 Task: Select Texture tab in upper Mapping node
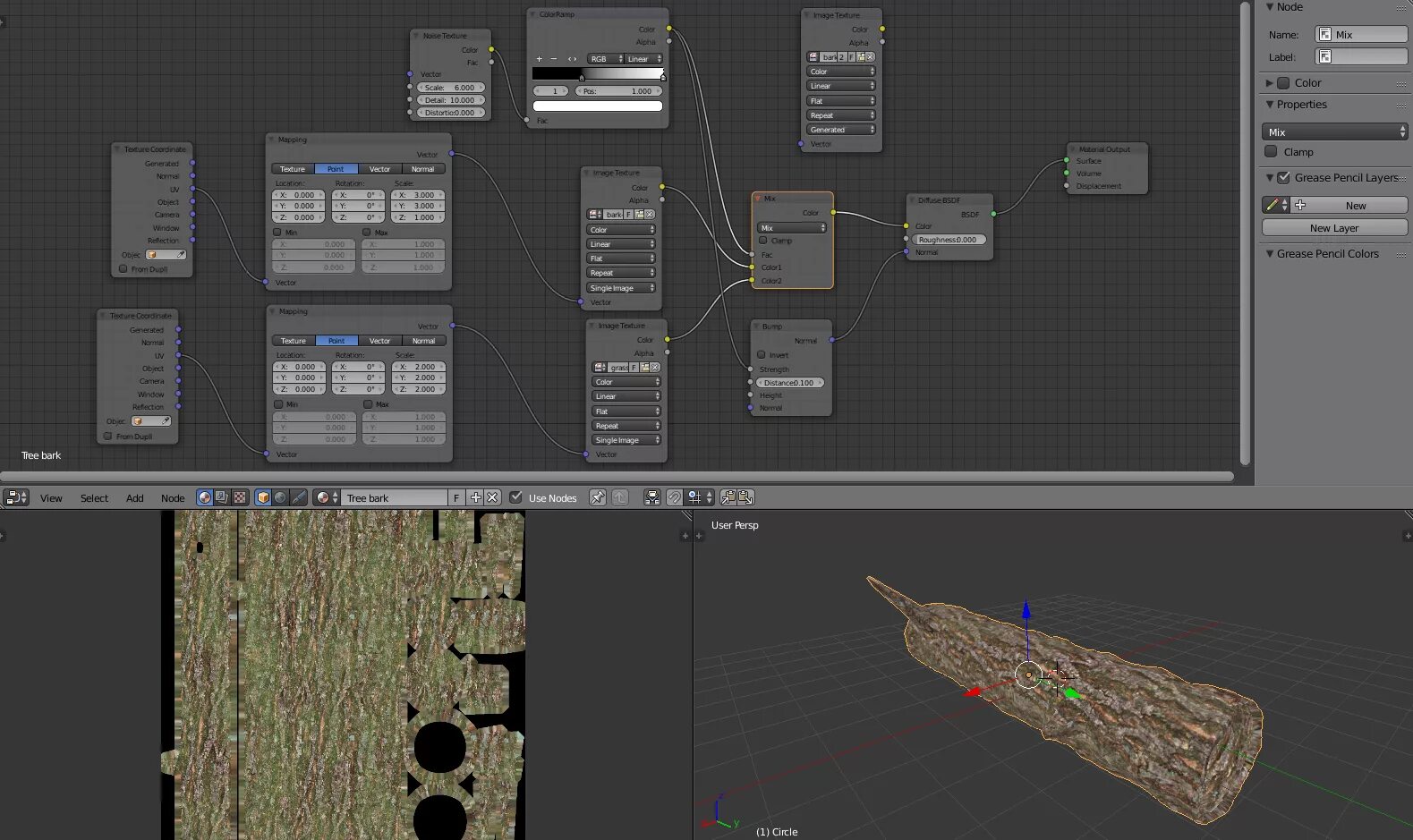(293, 169)
